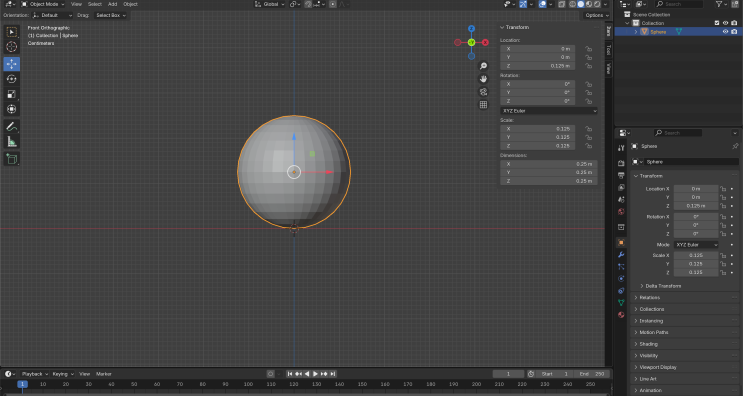This screenshot has width=743, height=396.
Task: Switch to wireframe viewport shading
Action: [x=572, y=4]
